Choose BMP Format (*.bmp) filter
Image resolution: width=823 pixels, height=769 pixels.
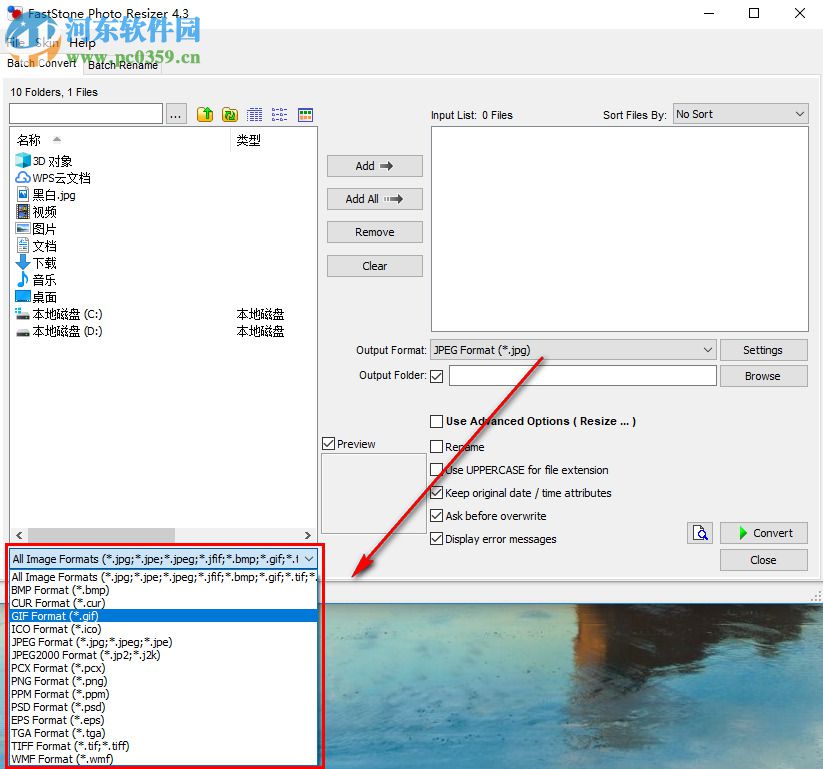pos(164,590)
